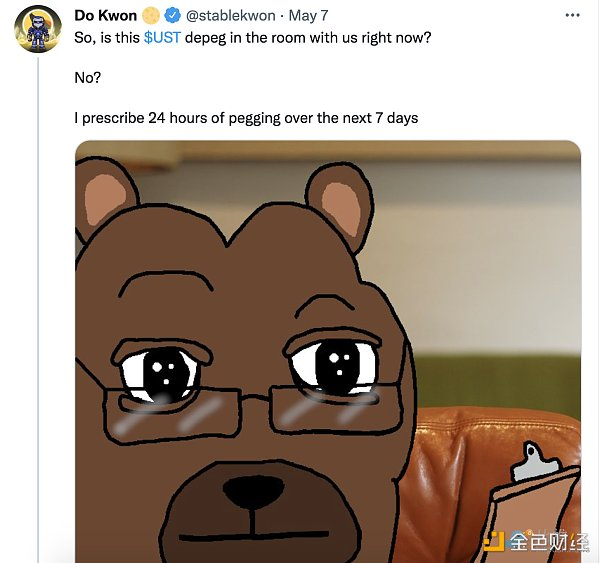Click the "No?" line of the tweet
The width and height of the screenshot is (600, 563).
[88, 77]
